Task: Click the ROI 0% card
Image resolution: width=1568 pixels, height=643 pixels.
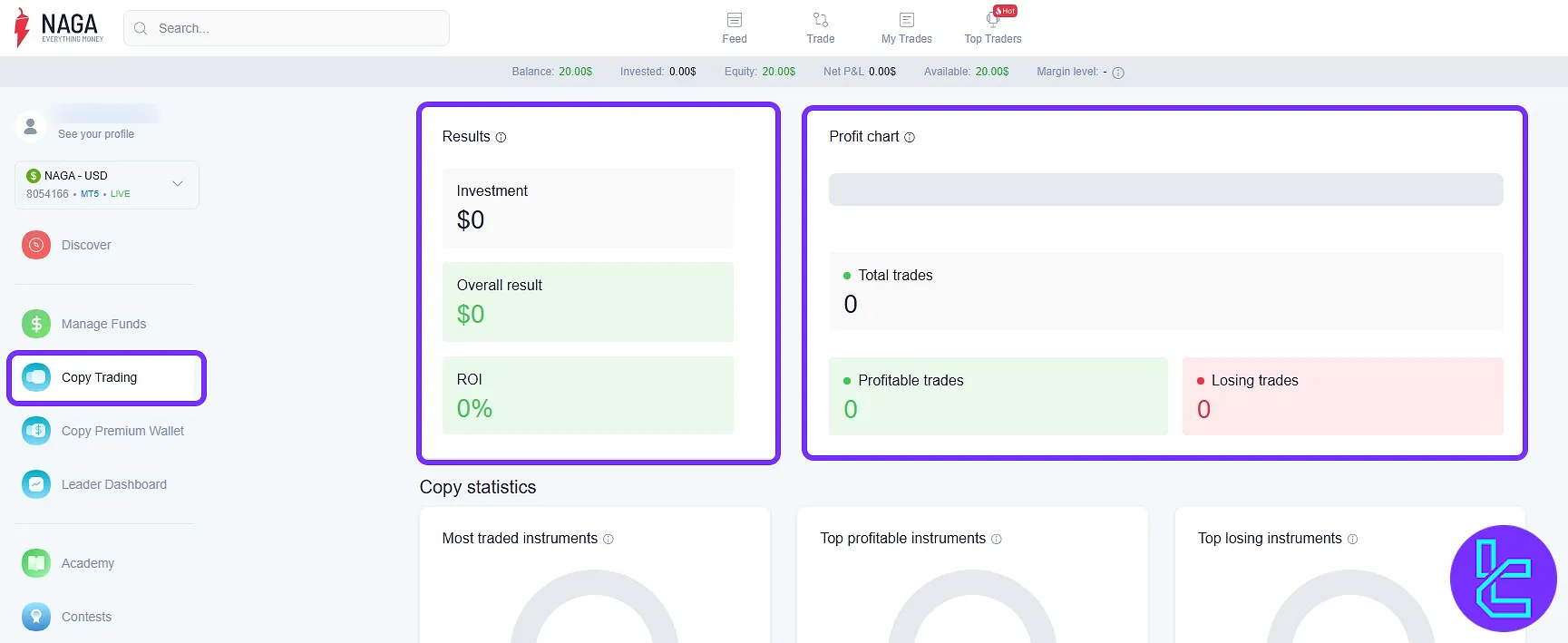Action: (x=588, y=395)
